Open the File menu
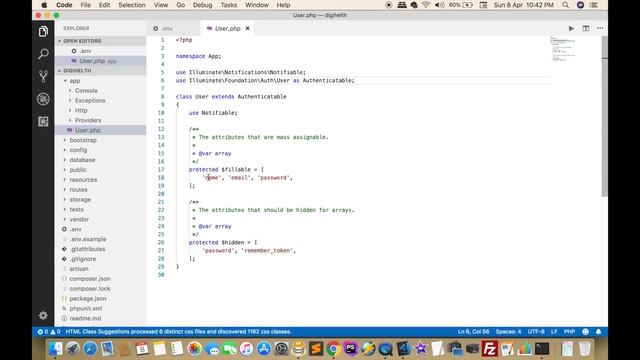640x360 pixels. pyautogui.click(x=85, y=5)
